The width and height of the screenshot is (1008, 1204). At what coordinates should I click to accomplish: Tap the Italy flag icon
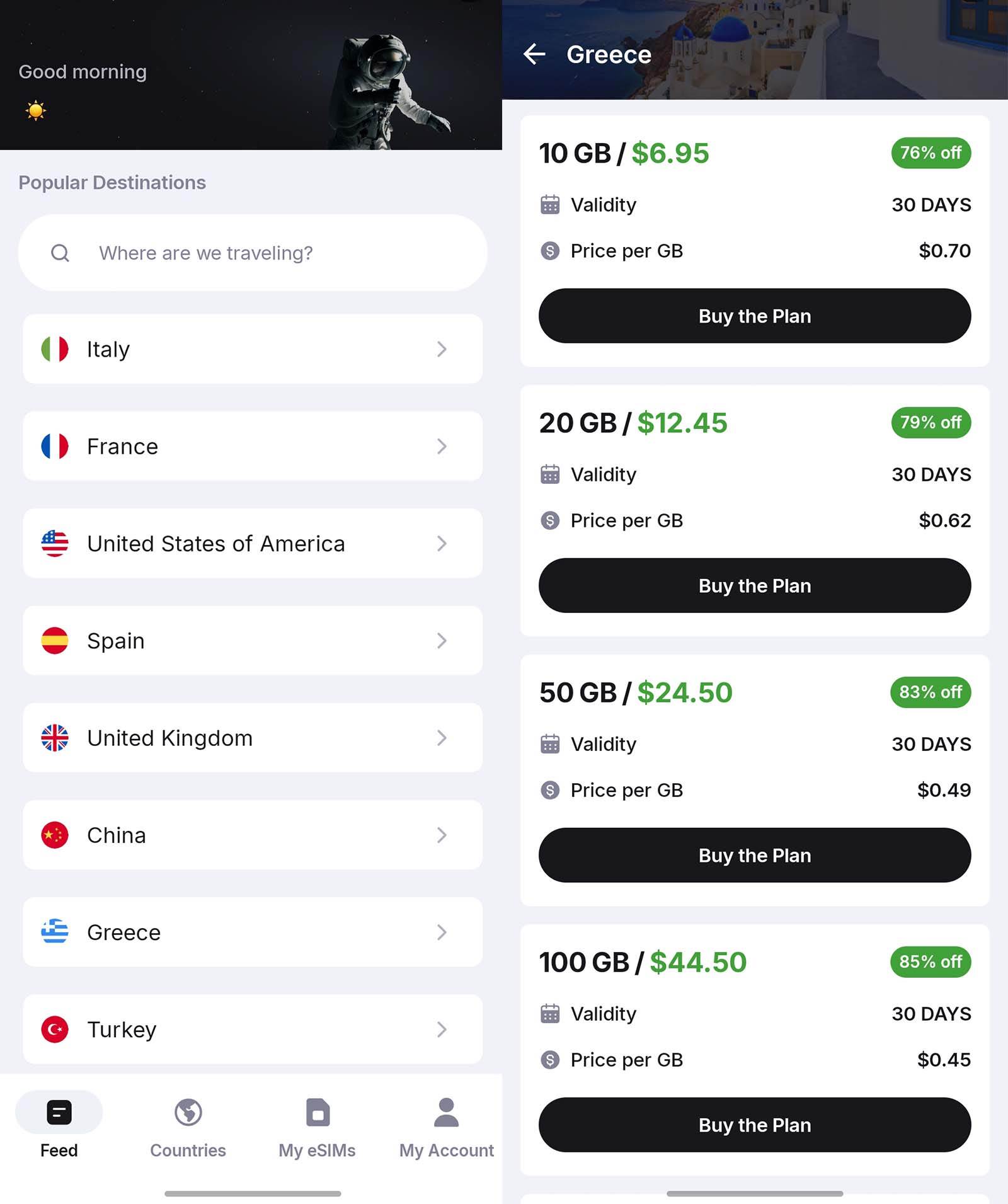55,349
